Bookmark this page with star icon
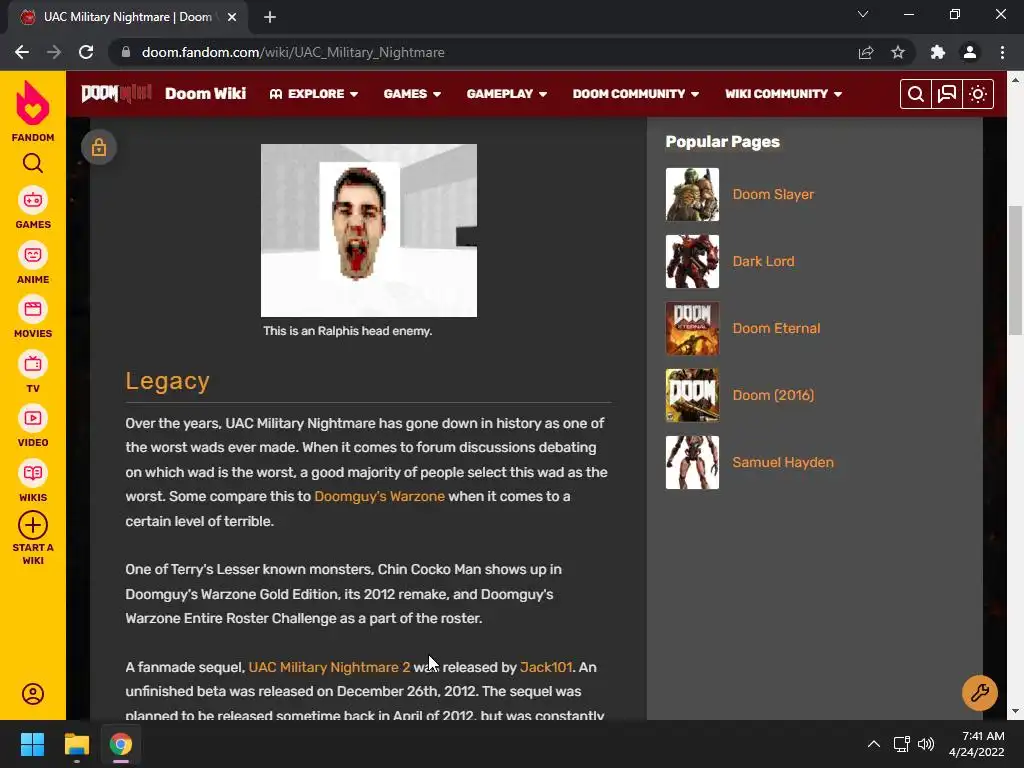Image resolution: width=1024 pixels, height=768 pixels. pos(898,52)
